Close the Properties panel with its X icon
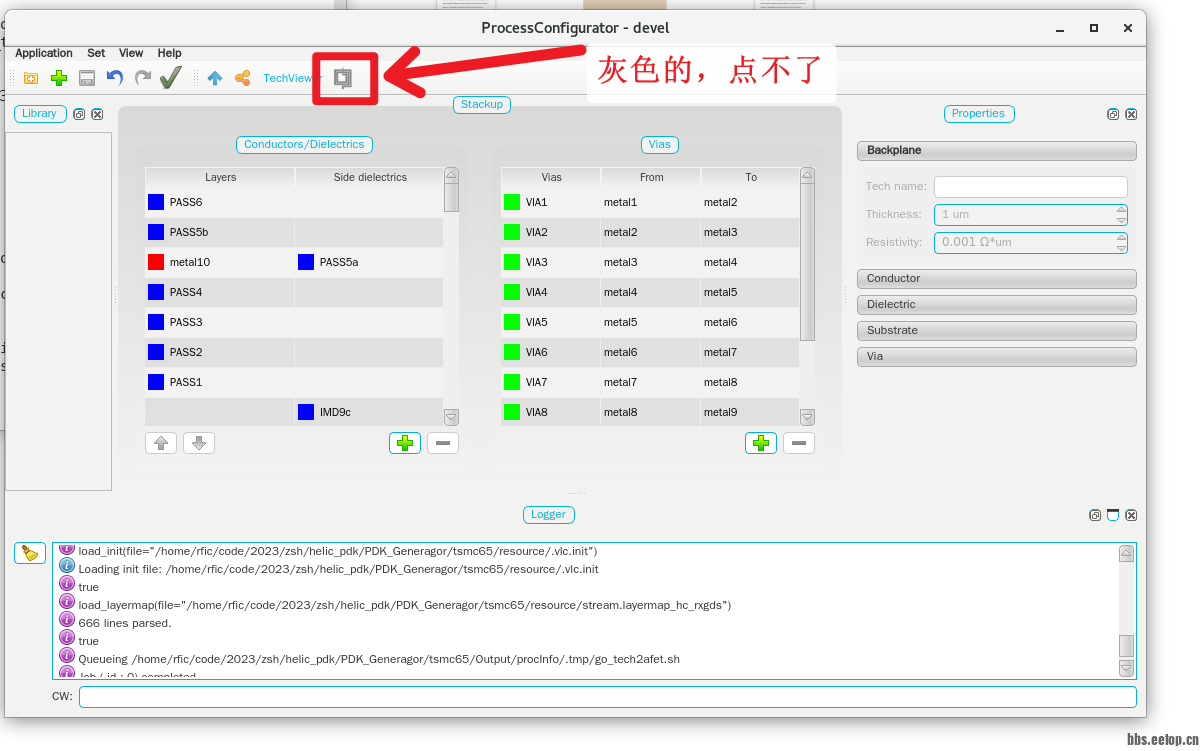 tap(1131, 114)
